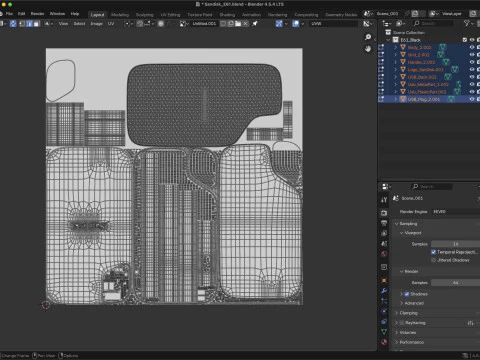The image size is (480, 360).
Task: Open image browse dropdown beside Untitled.001
Action: [184, 24]
